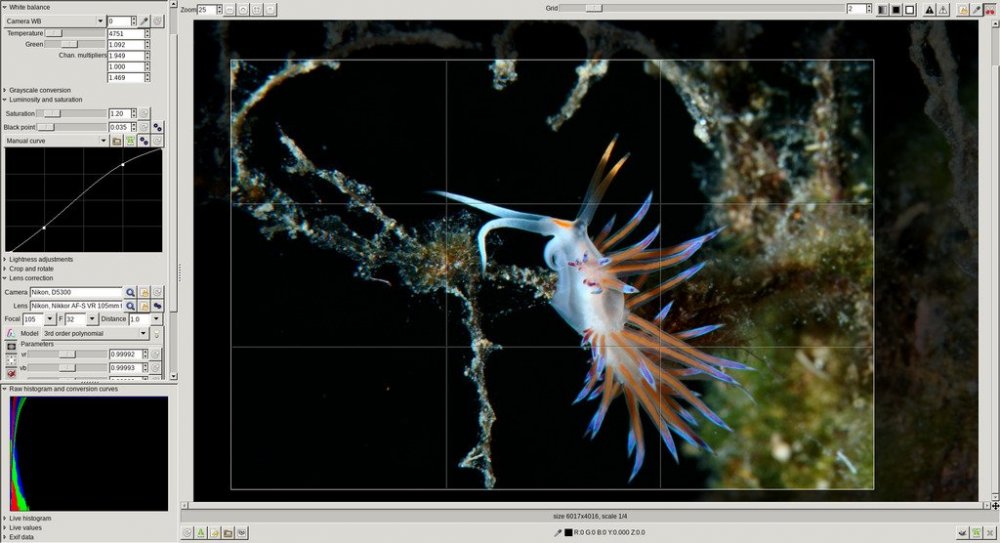
Task: Switch to the lens distortion tab
Action: [x=11, y=361]
